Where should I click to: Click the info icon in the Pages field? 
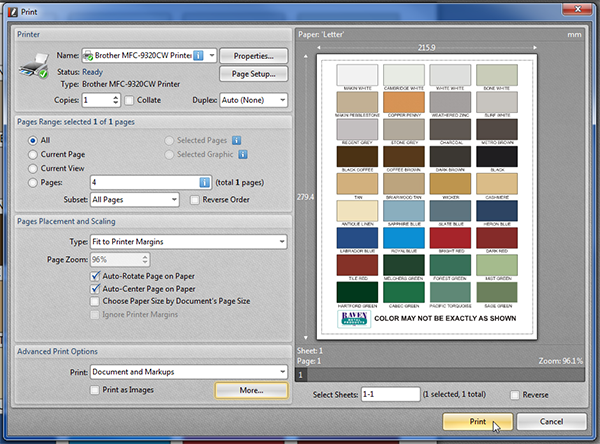pyautogui.click(x=205, y=183)
